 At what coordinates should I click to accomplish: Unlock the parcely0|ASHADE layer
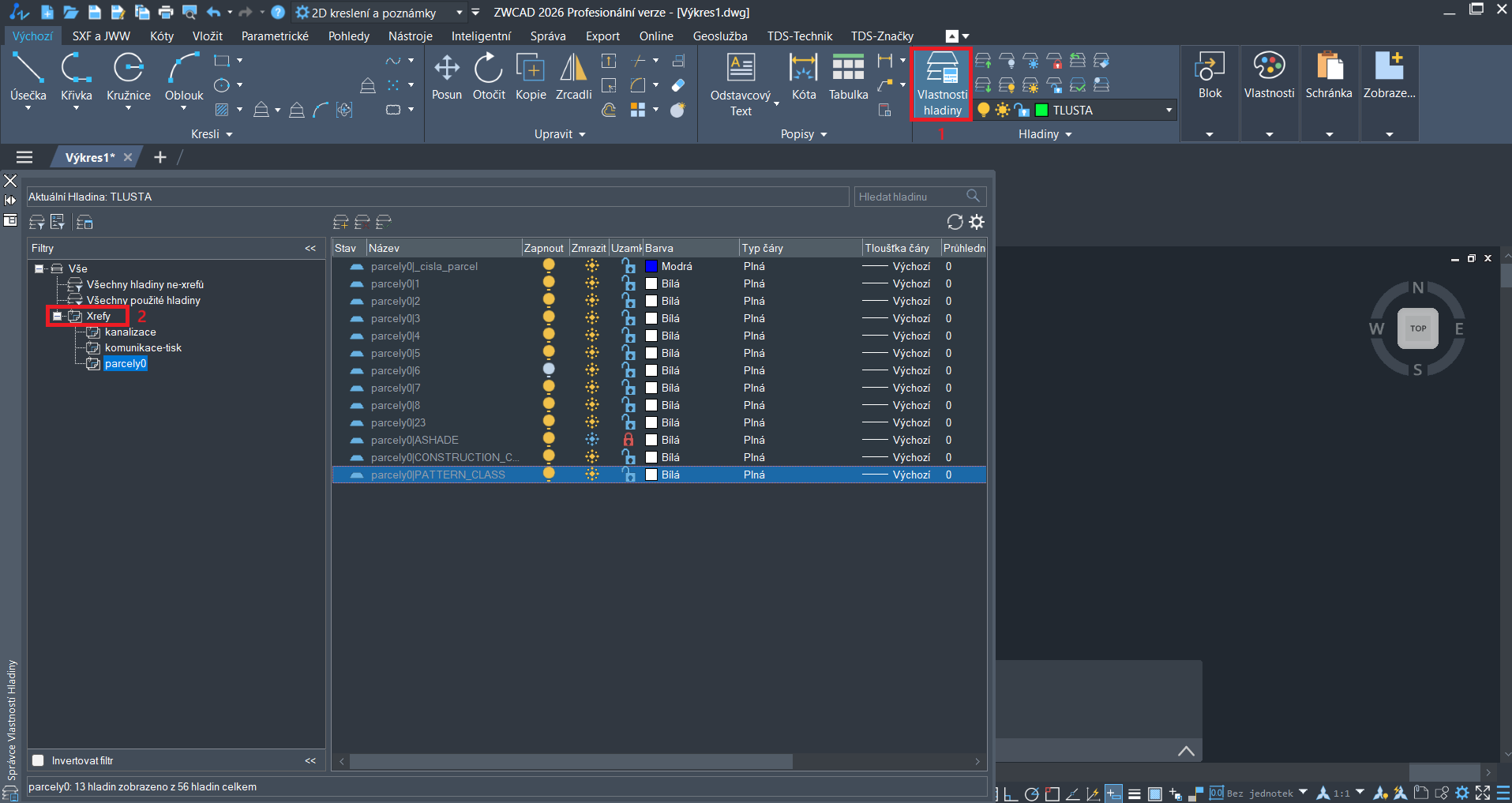click(628, 440)
